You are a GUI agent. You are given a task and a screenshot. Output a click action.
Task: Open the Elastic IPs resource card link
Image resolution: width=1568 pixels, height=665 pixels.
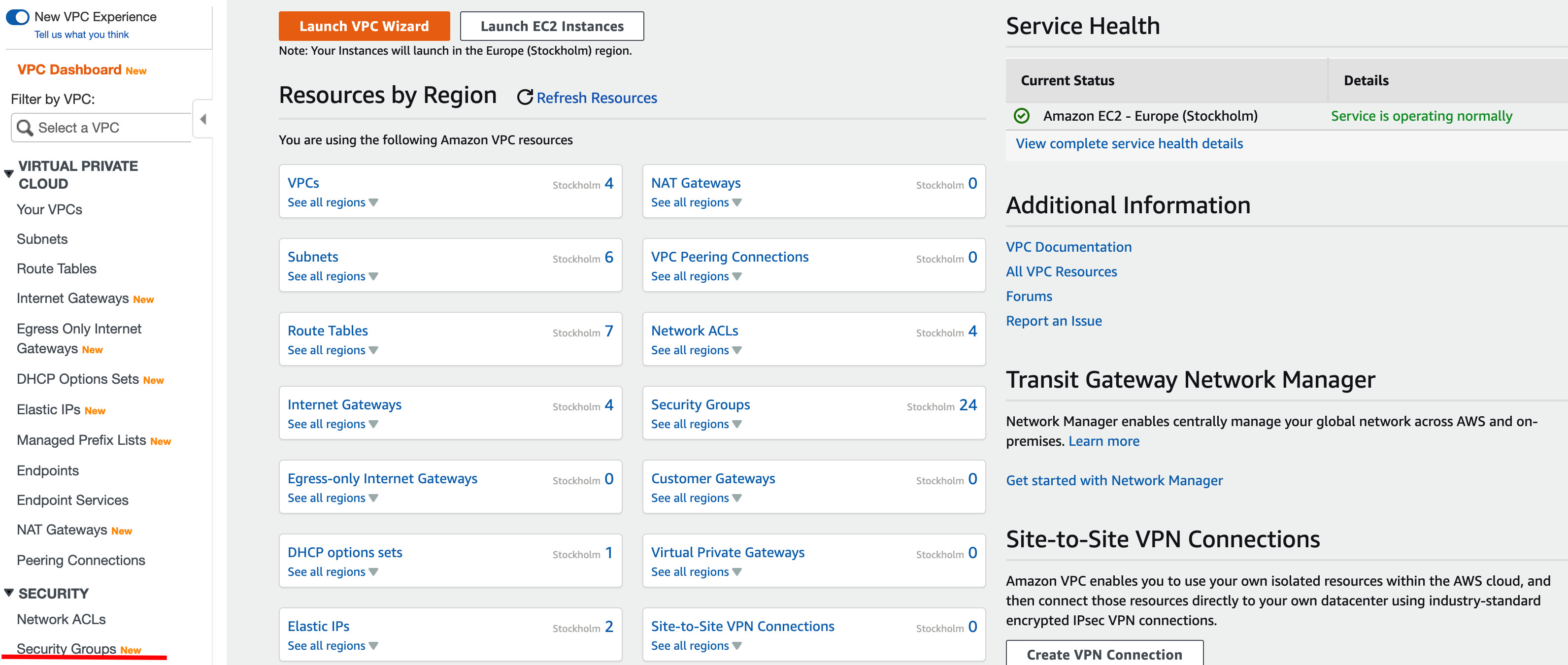click(318, 627)
